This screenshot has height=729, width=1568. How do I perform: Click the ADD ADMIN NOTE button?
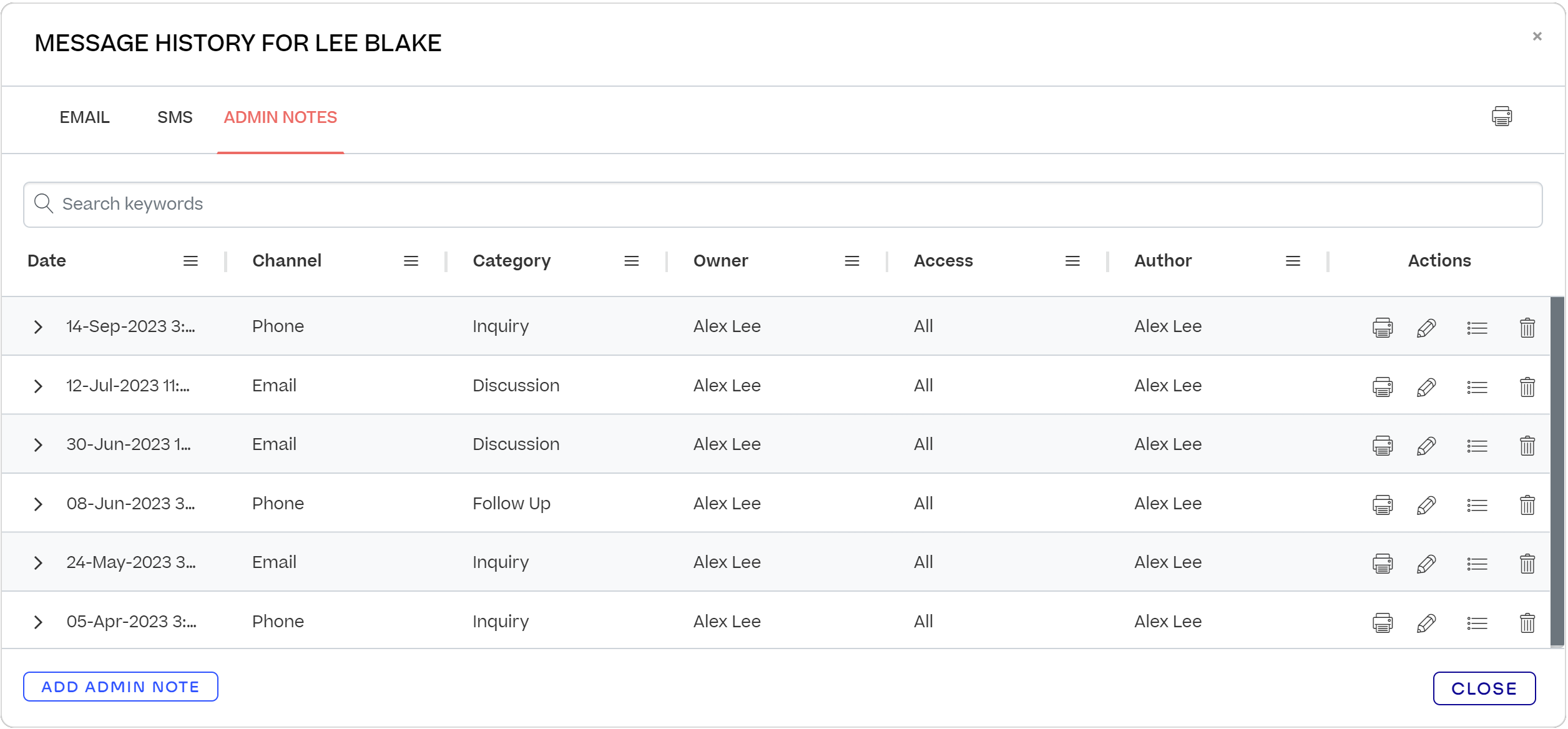120,687
